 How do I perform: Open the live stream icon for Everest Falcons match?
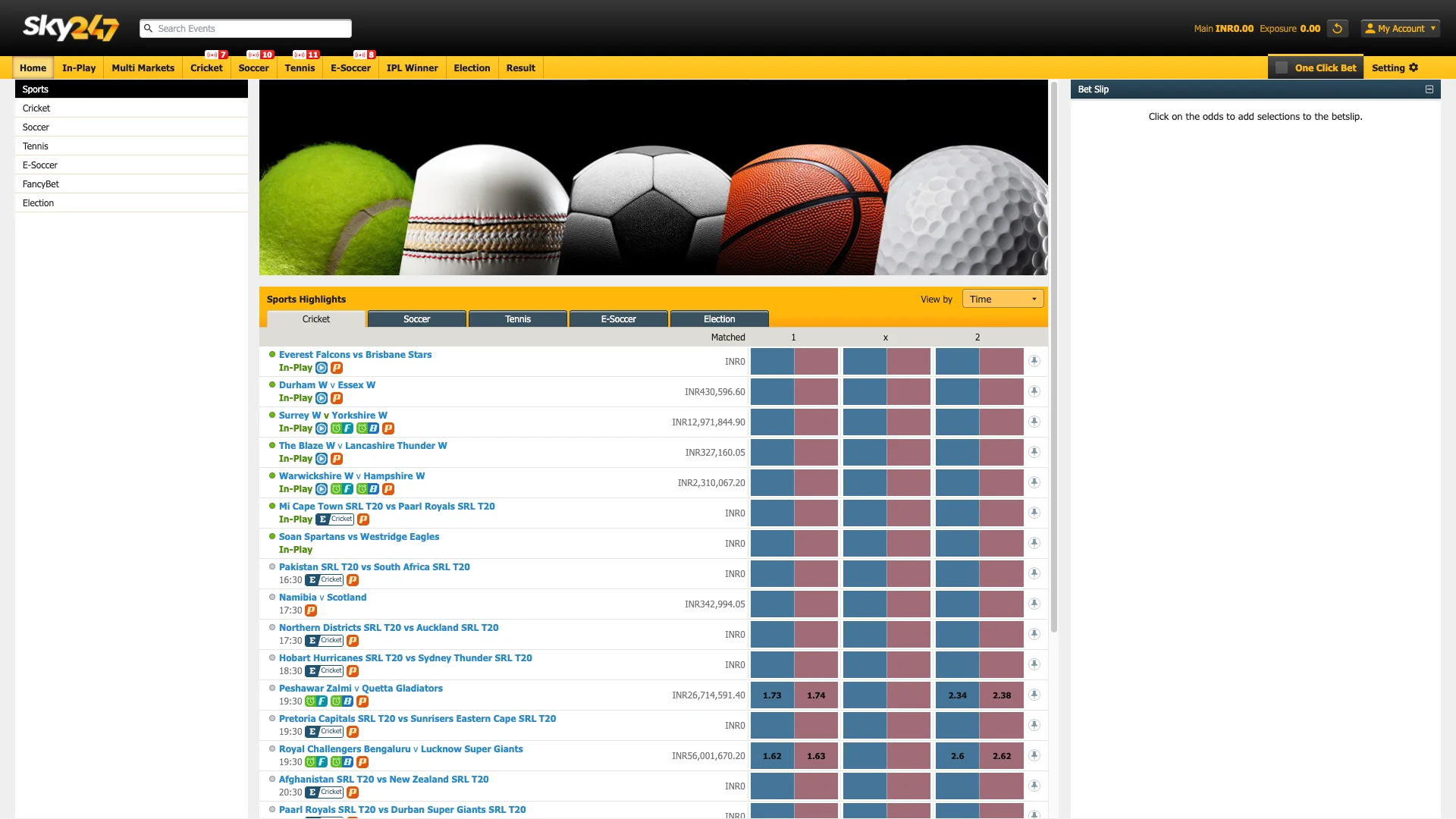pyautogui.click(x=322, y=368)
